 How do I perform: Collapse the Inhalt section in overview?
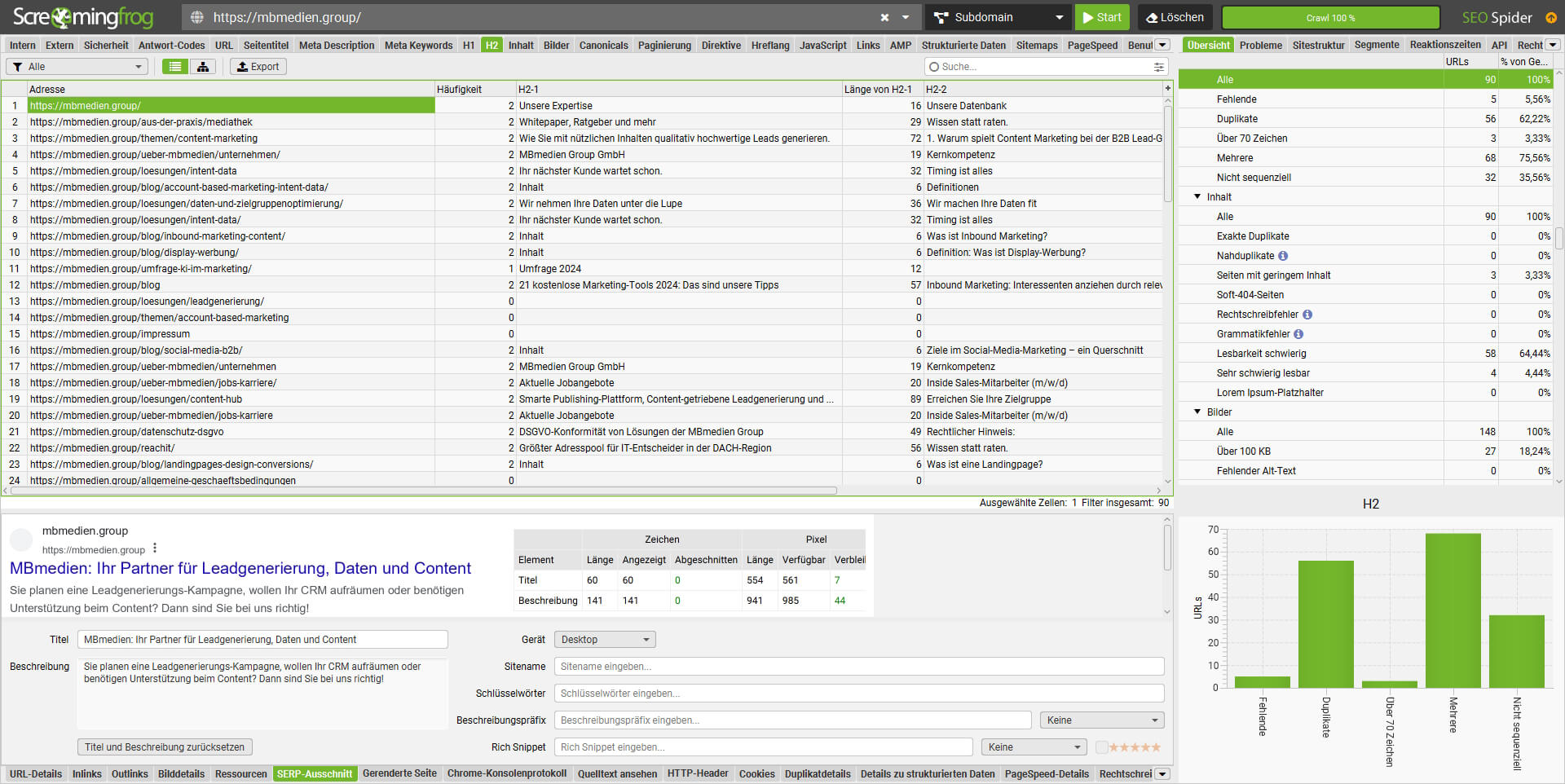click(x=1197, y=197)
